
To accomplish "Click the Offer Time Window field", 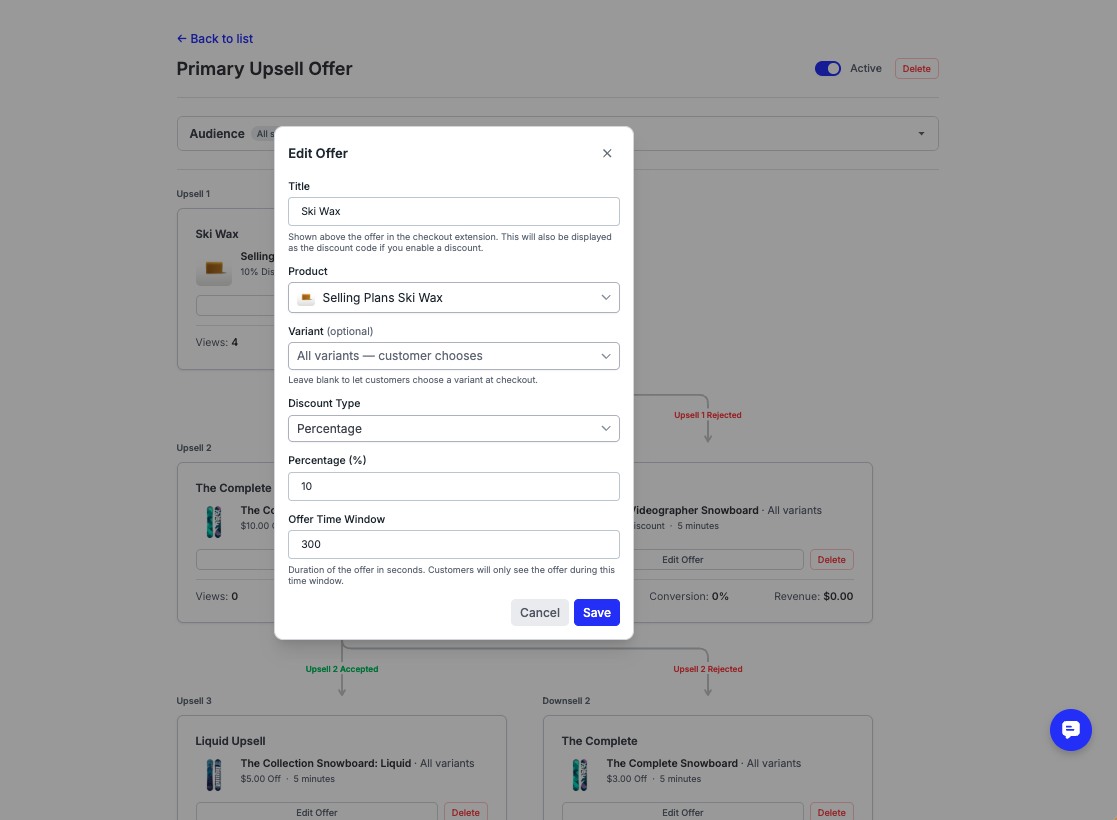I will 454,544.
